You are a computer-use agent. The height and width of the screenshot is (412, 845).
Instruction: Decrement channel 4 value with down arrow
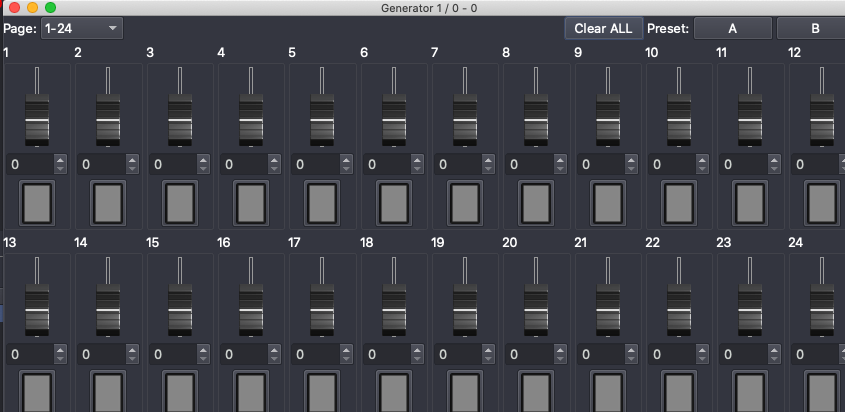pyautogui.click(x=275, y=169)
